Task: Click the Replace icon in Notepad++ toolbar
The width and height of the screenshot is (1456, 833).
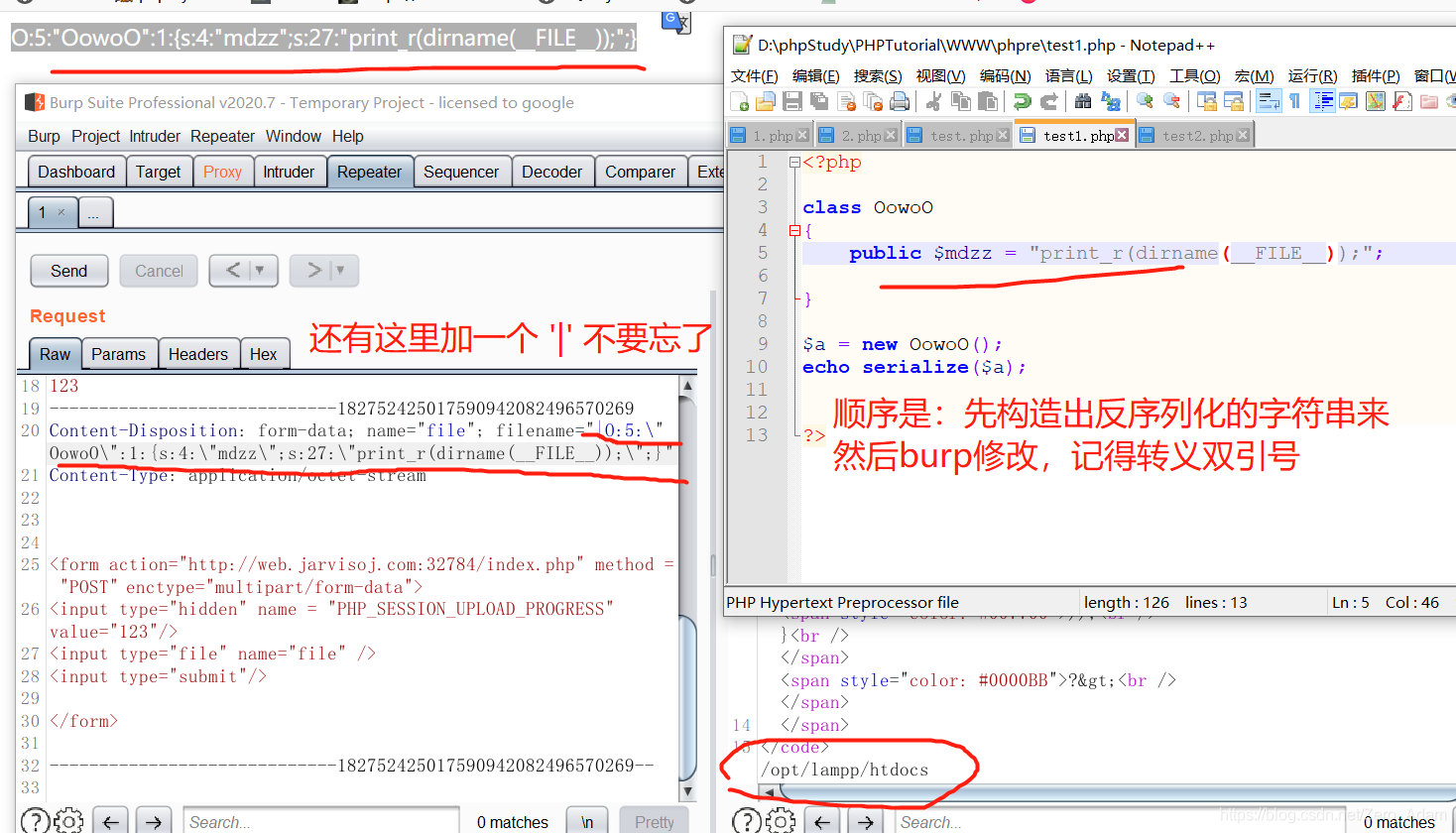Action: pyautogui.click(x=1111, y=101)
